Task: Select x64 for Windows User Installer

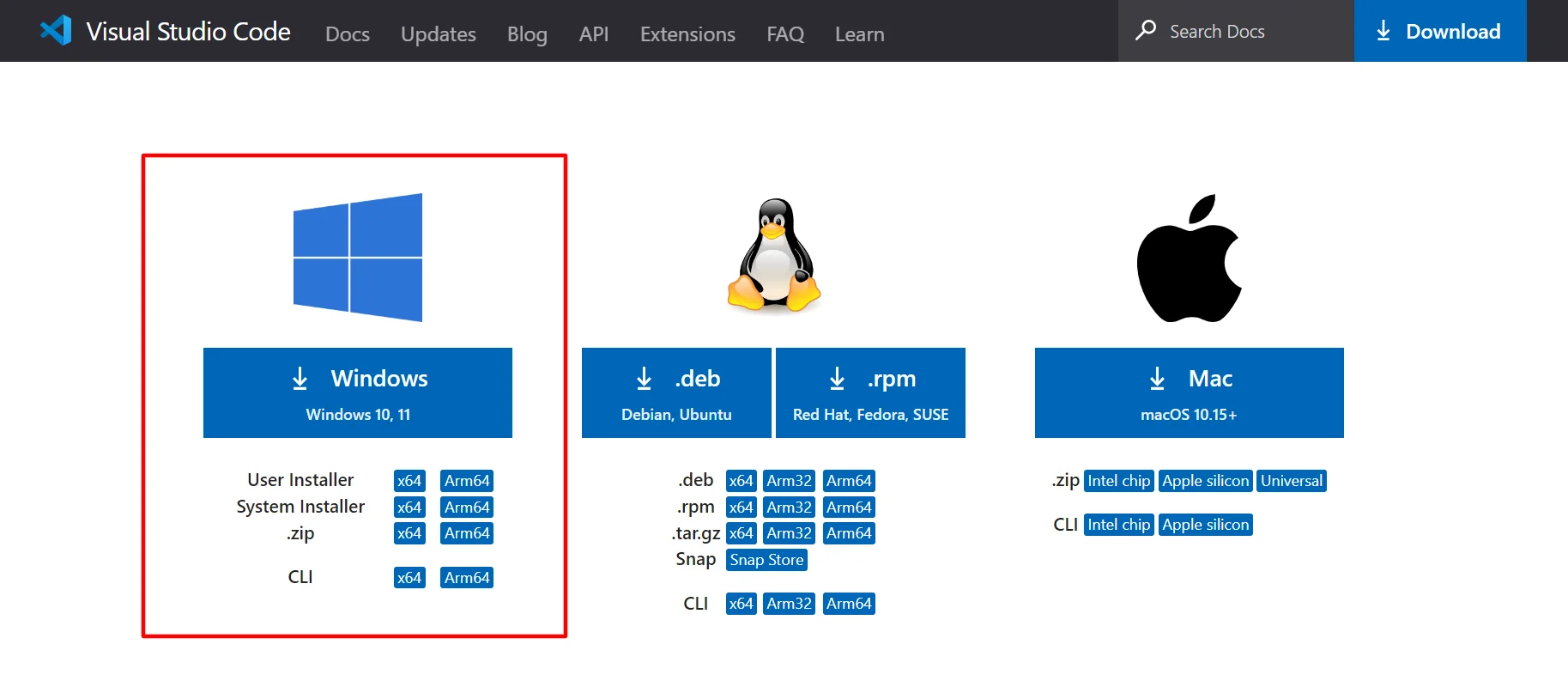Action: point(409,481)
